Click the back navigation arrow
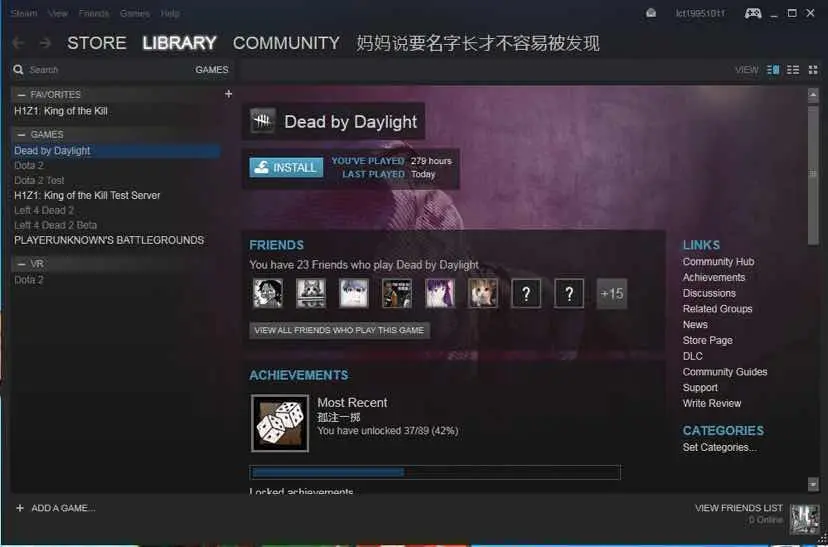 tap(18, 43)
